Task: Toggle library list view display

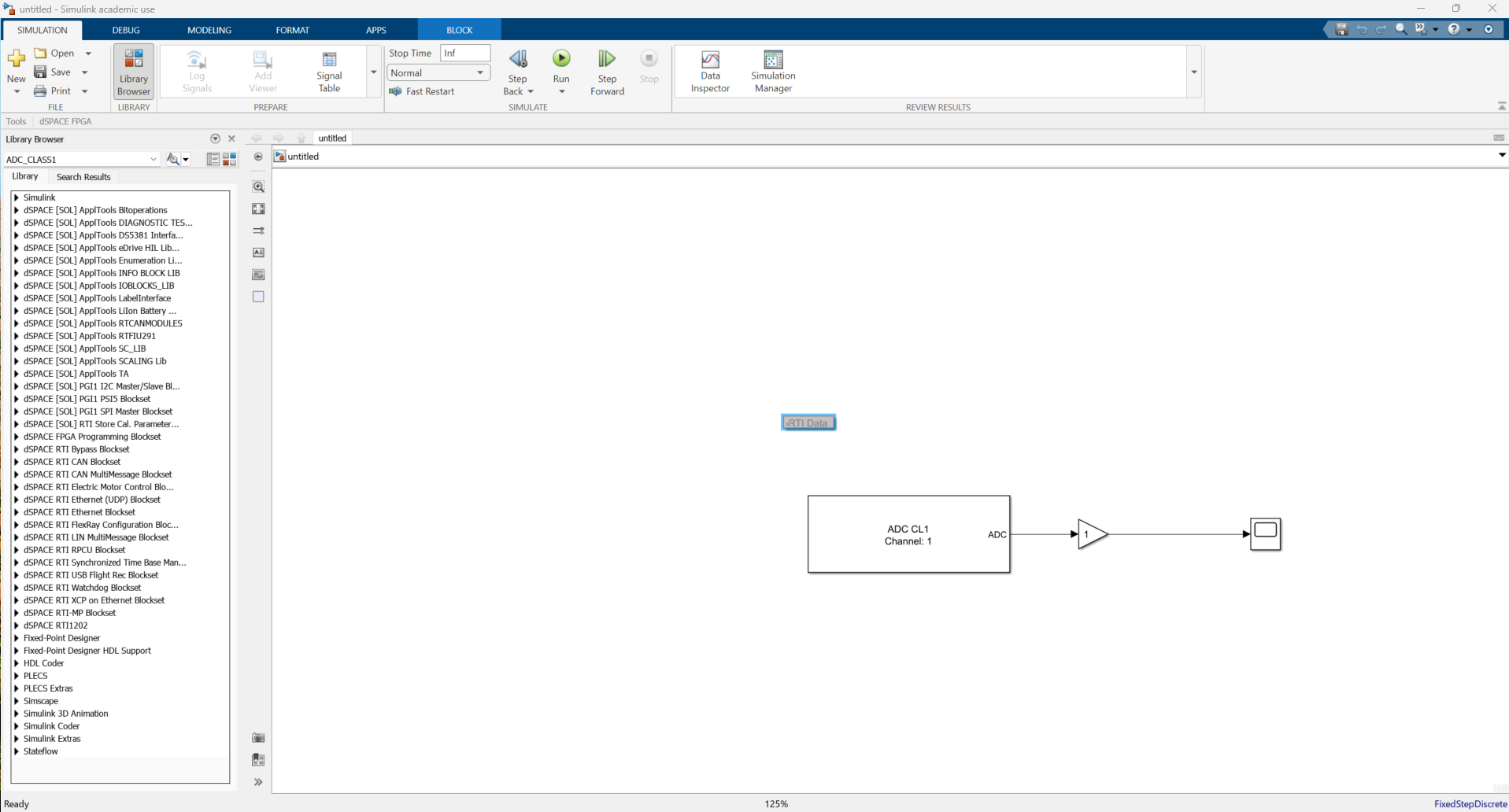Action: tap(213, 160)
